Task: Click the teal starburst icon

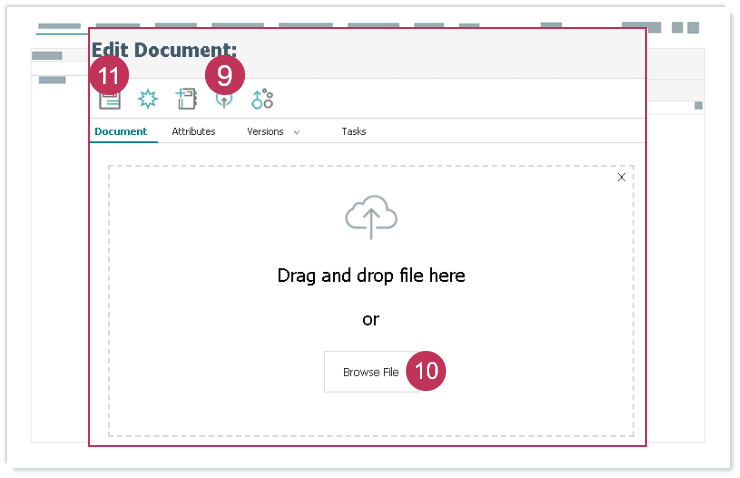Action: point(148,99)
